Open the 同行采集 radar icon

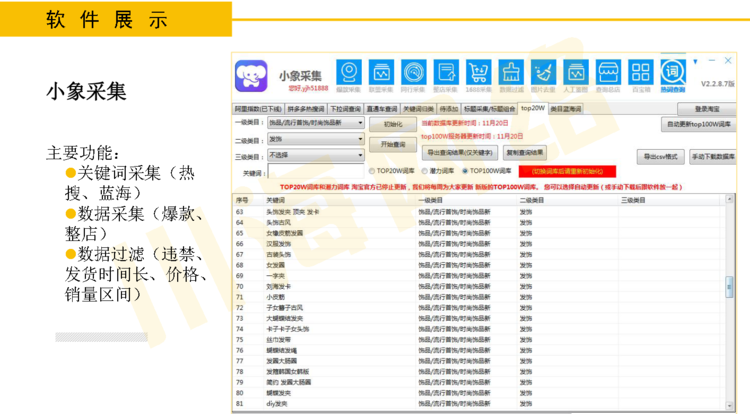click(x=413, y=73)
